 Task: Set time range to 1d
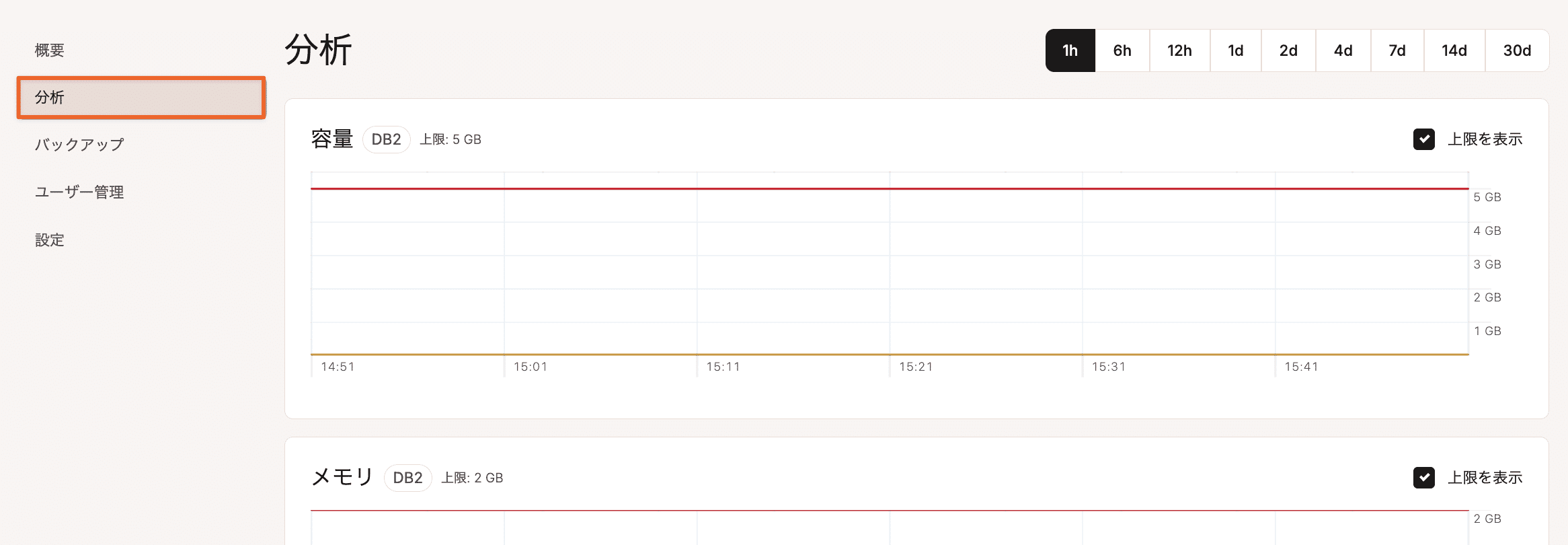pos(1235,50)
